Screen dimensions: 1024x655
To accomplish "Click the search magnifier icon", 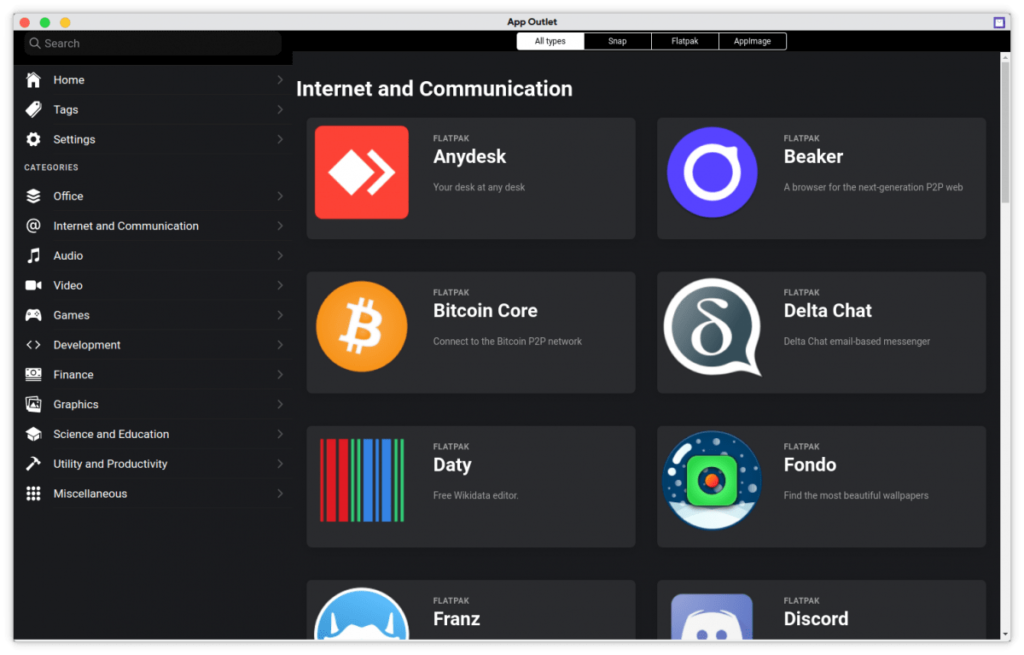I will point(35,43).
